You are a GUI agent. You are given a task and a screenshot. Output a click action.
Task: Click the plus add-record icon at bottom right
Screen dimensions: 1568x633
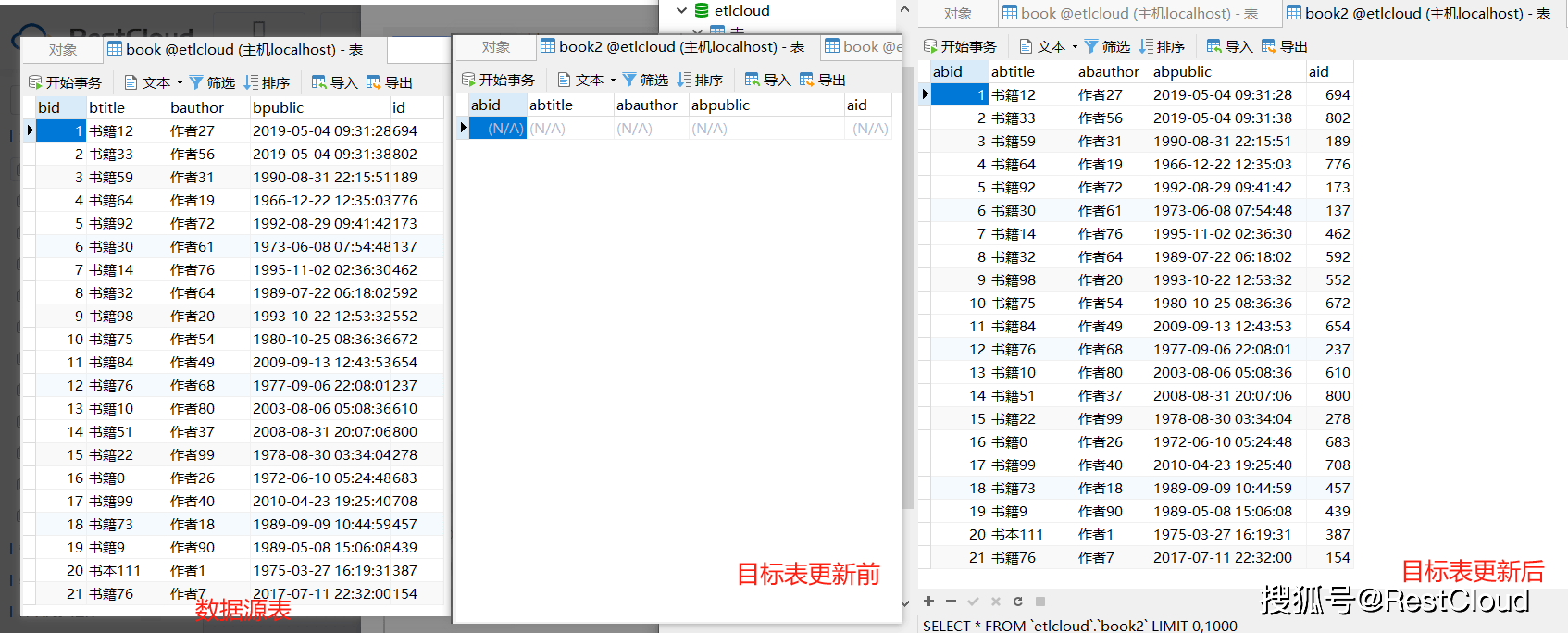(928, 601)
